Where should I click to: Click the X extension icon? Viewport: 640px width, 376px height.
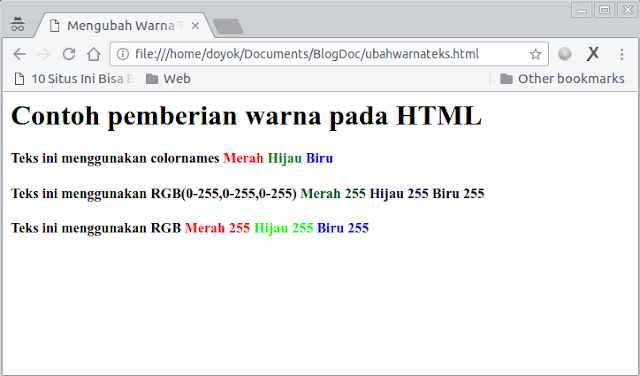pos(593,53)
